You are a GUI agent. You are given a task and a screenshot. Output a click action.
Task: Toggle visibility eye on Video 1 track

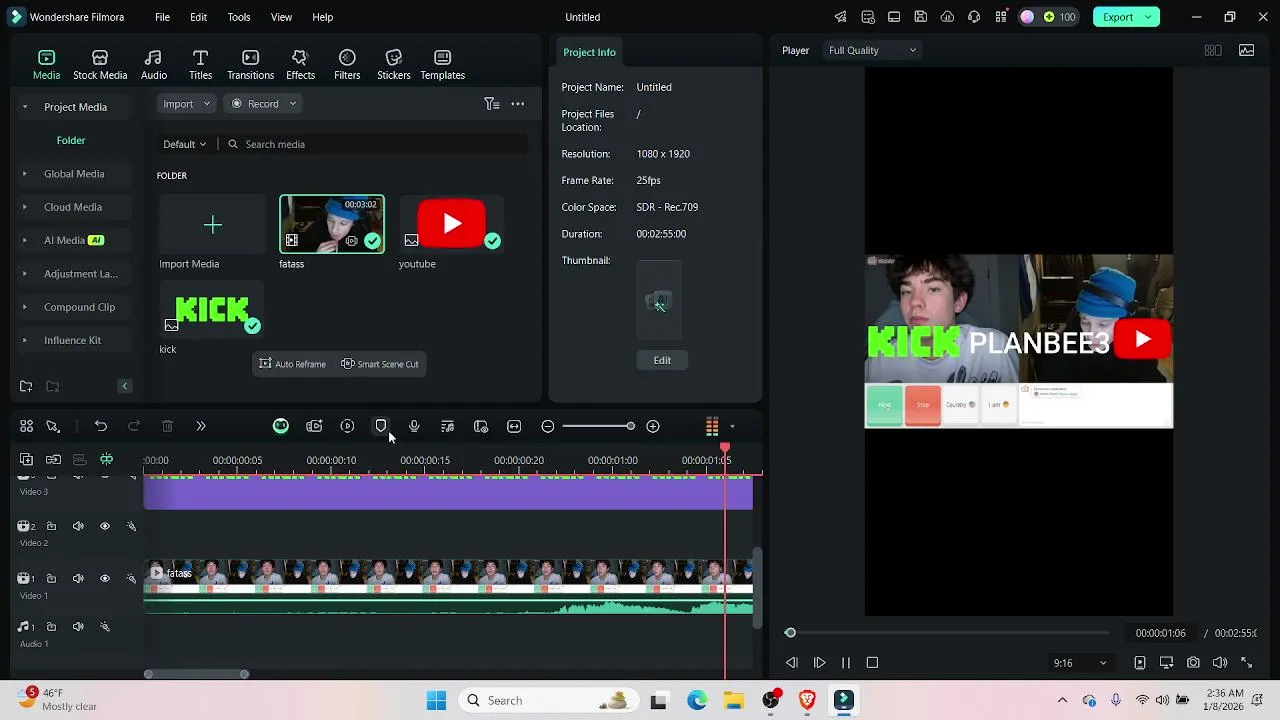pyautogui.click(x=104, y=578)
